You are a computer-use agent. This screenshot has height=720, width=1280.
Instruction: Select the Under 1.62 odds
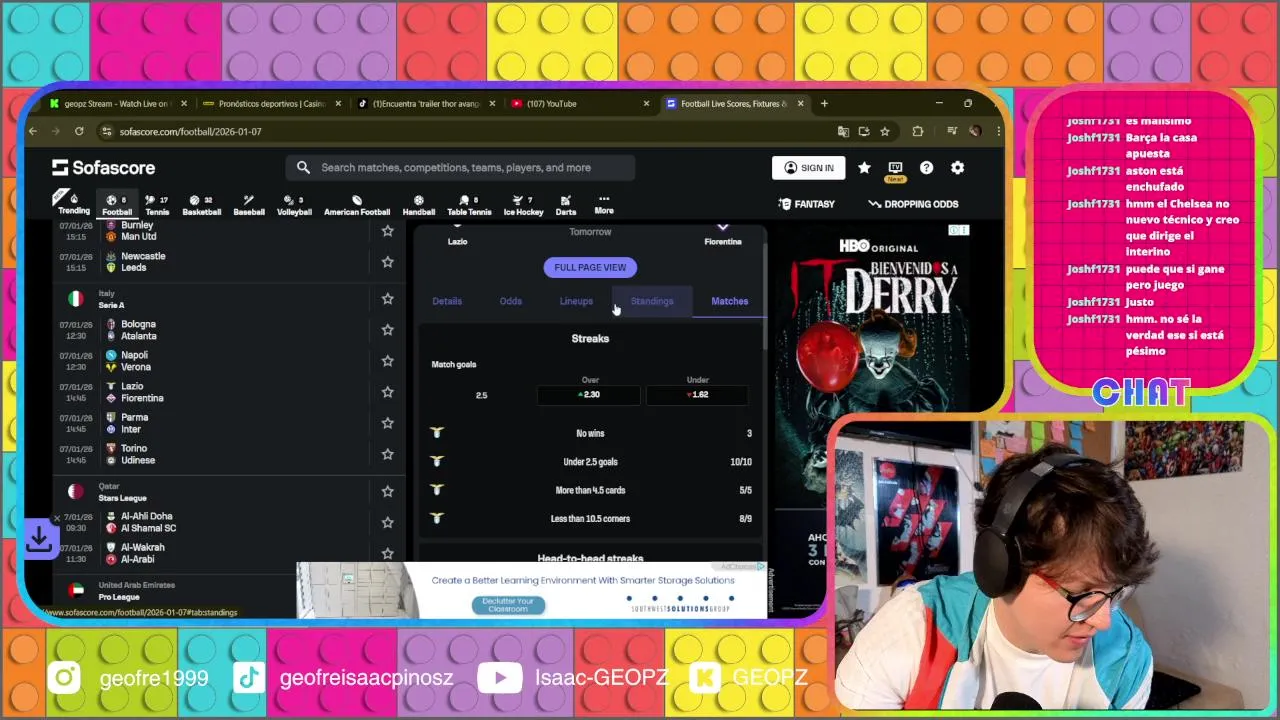pos(697,395)
